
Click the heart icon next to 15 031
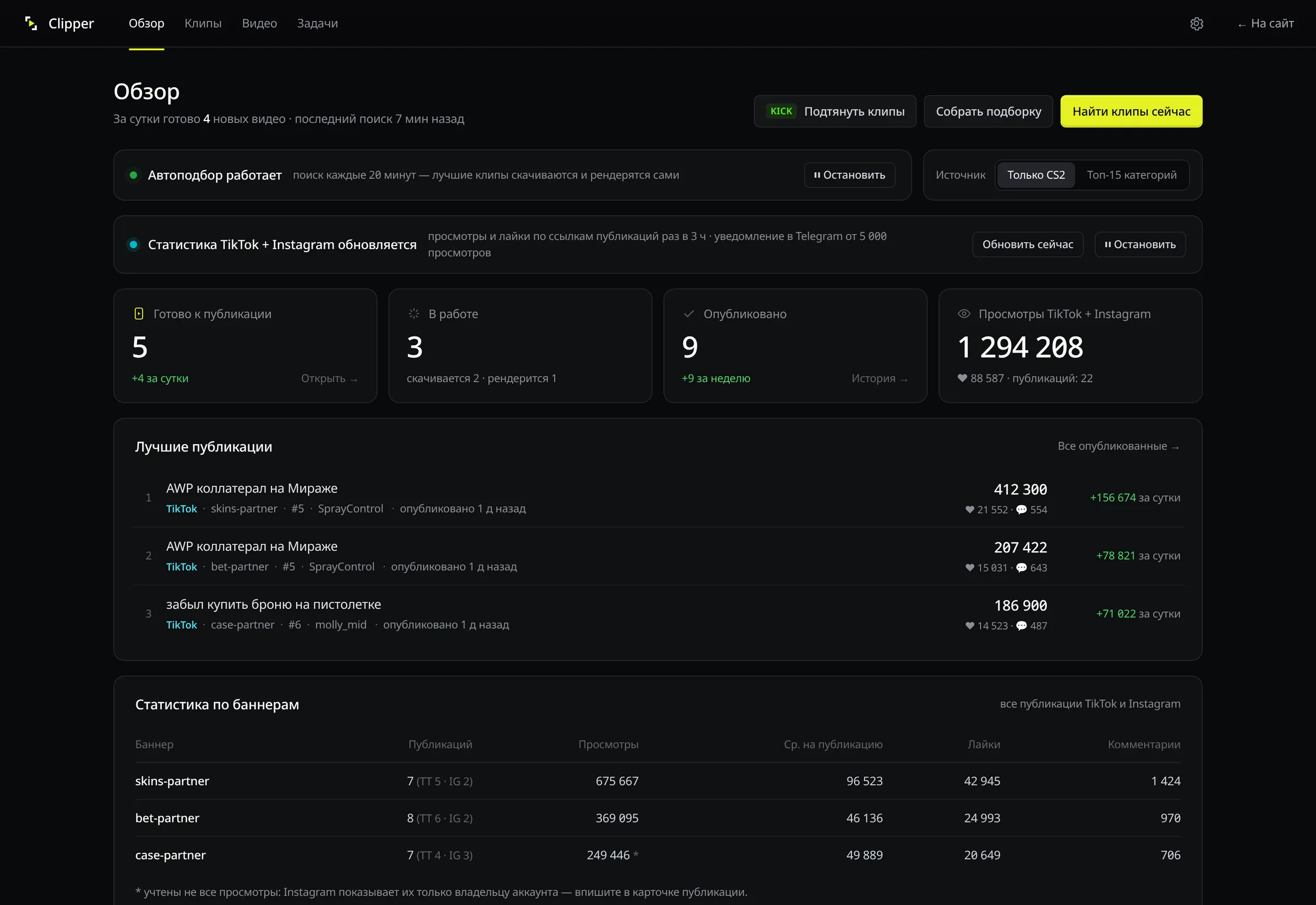point(969,568)
